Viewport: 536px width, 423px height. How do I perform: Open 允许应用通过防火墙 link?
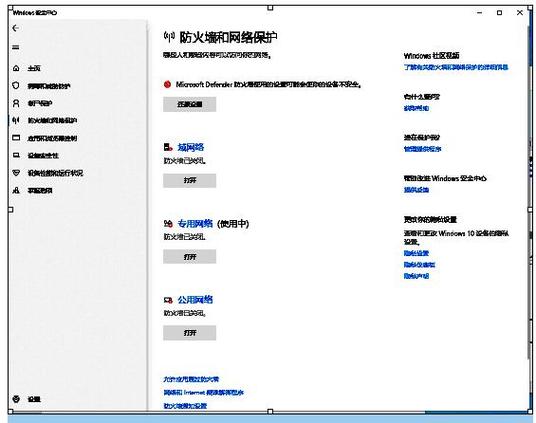tap(191, 379)
